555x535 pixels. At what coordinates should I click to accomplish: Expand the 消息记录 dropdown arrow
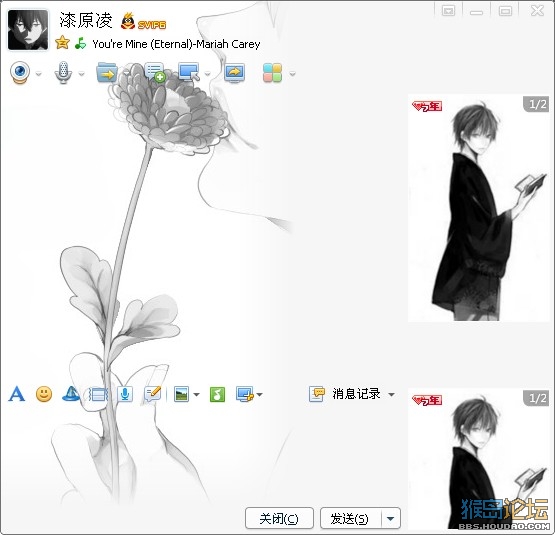(391, 394)
